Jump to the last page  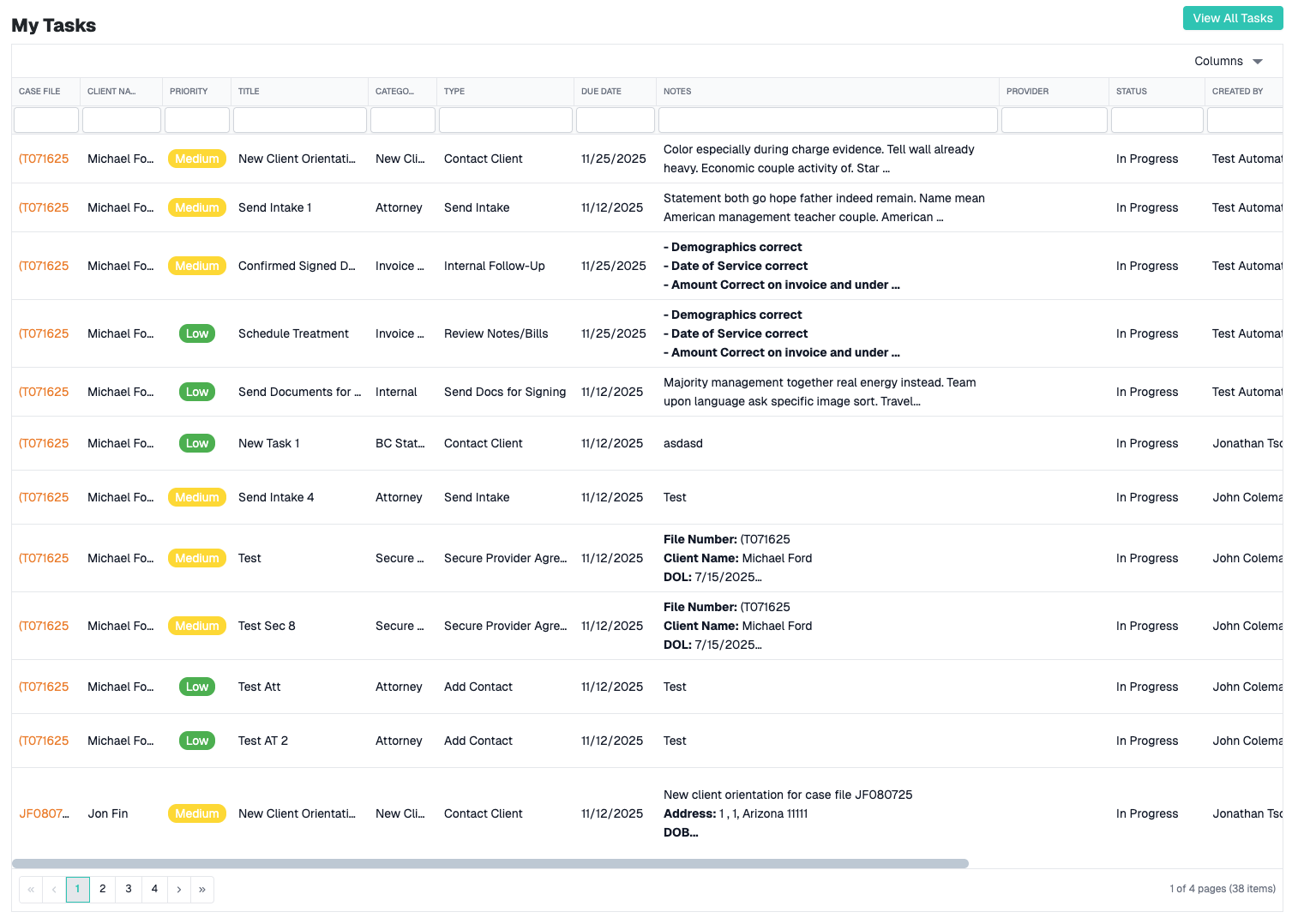202,889
